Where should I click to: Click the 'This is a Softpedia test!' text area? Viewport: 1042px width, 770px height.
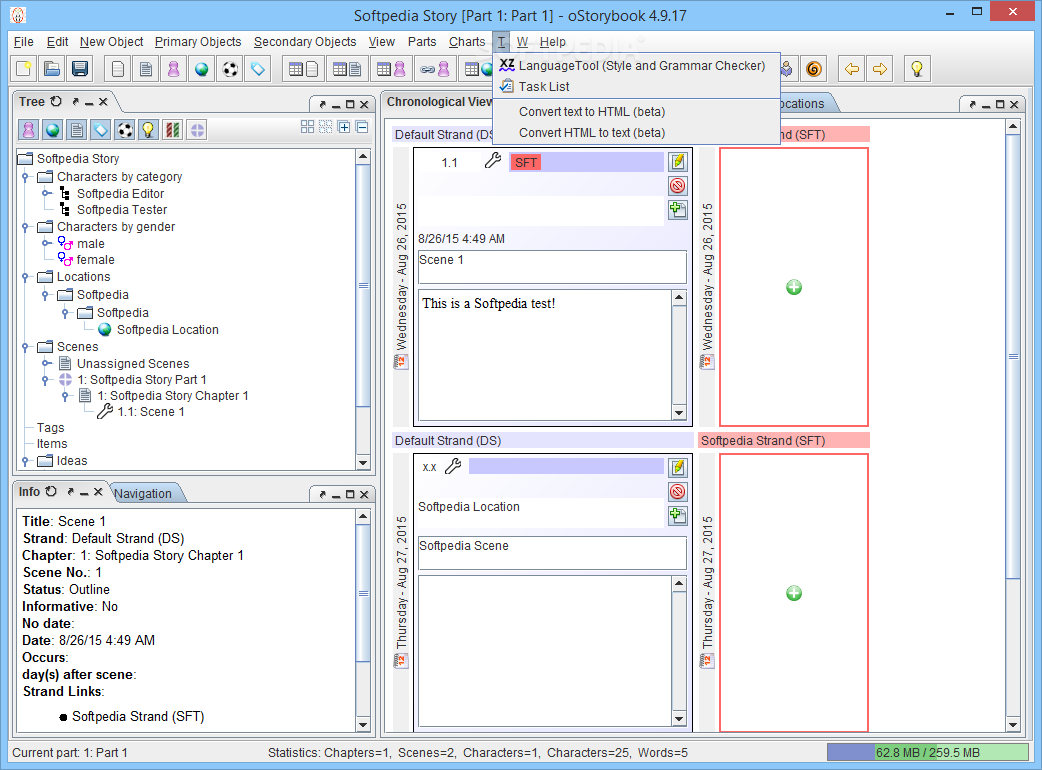(545, 355)
